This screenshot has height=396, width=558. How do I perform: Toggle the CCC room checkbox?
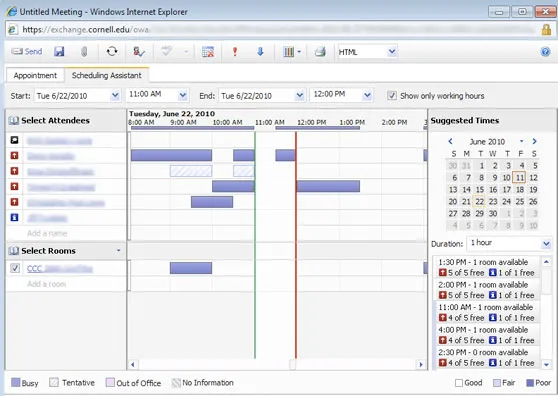tap(15, 268)
